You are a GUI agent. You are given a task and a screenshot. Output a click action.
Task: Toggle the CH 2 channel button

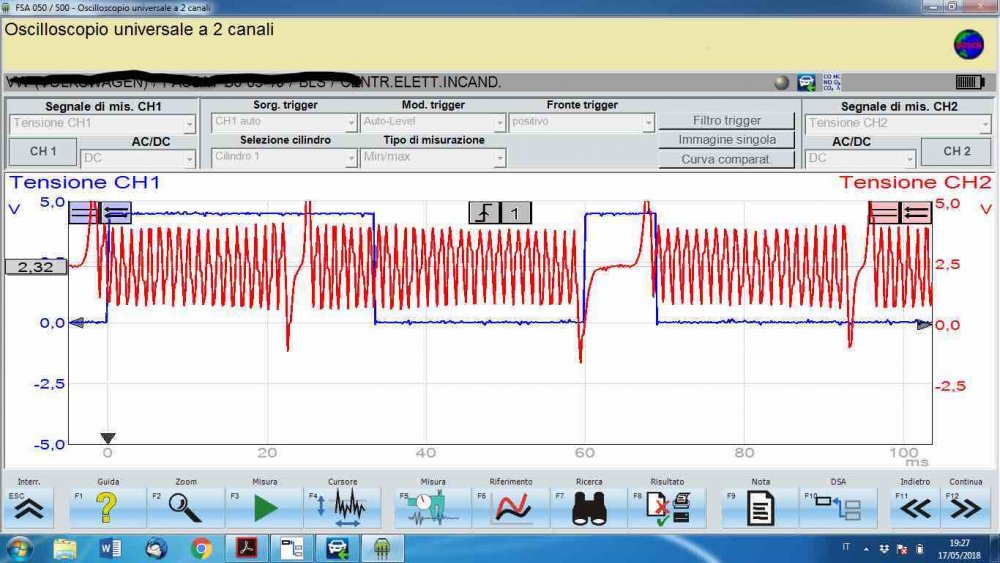point(957,151)
